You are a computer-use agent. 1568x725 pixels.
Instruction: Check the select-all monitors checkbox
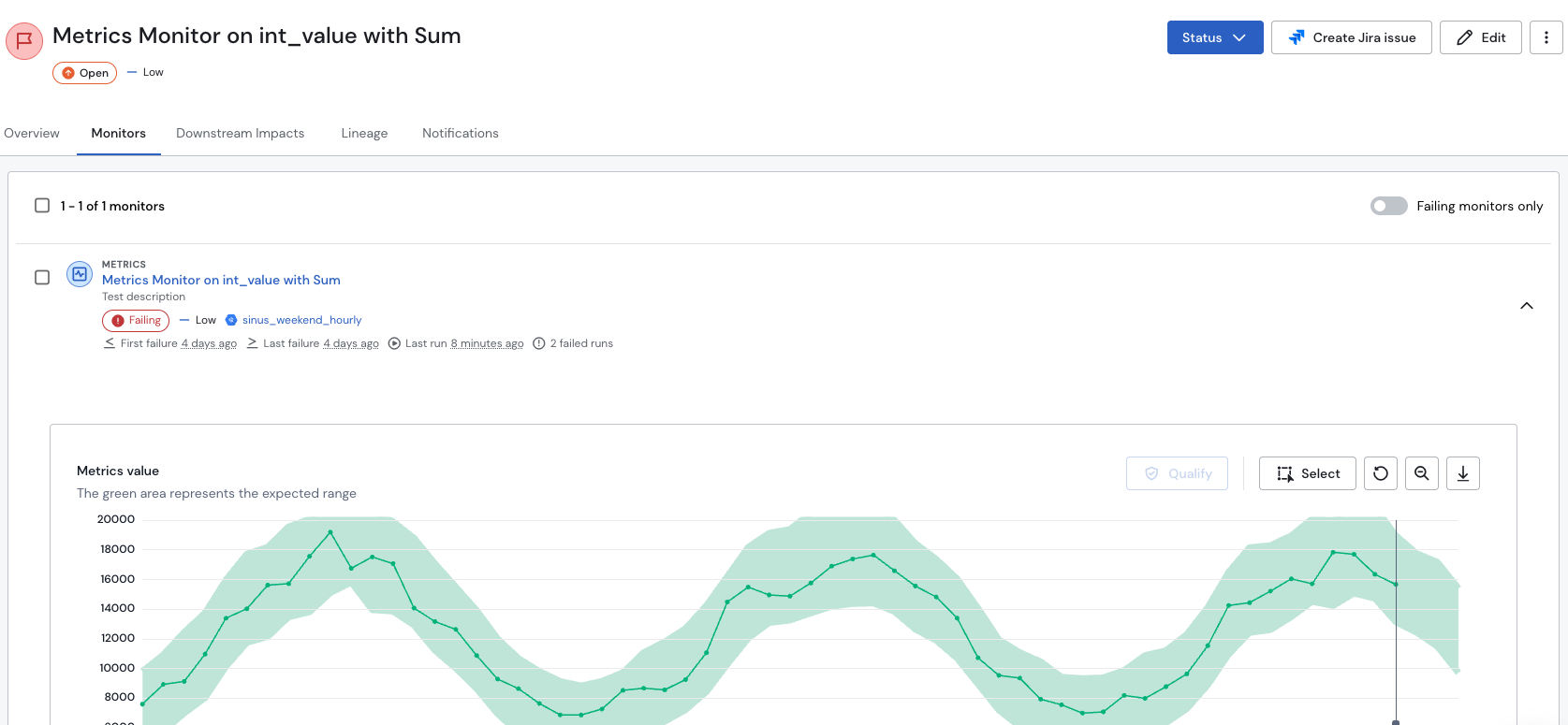point(42,206)
